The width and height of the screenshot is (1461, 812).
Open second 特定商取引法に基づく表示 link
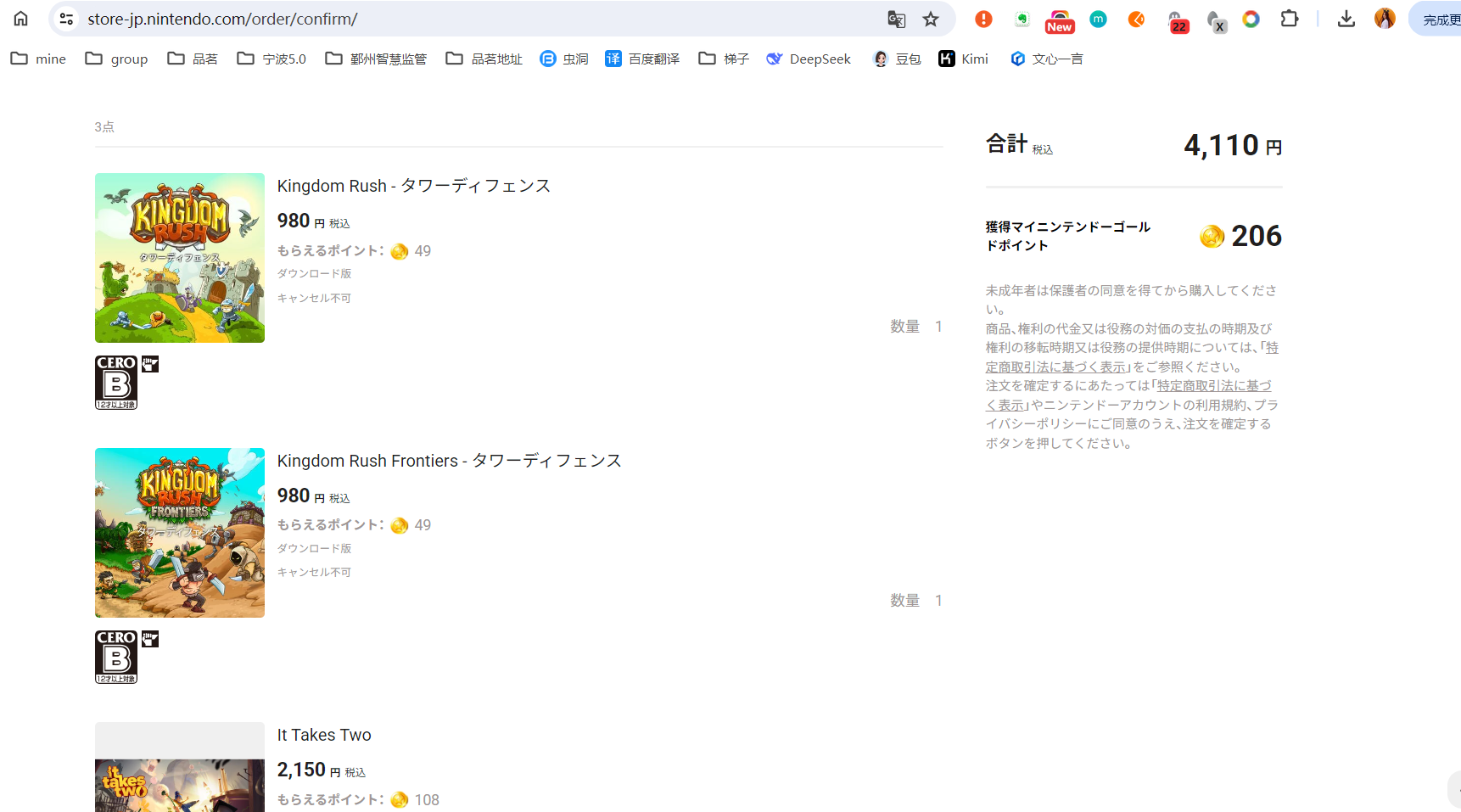coord(1128,395)
